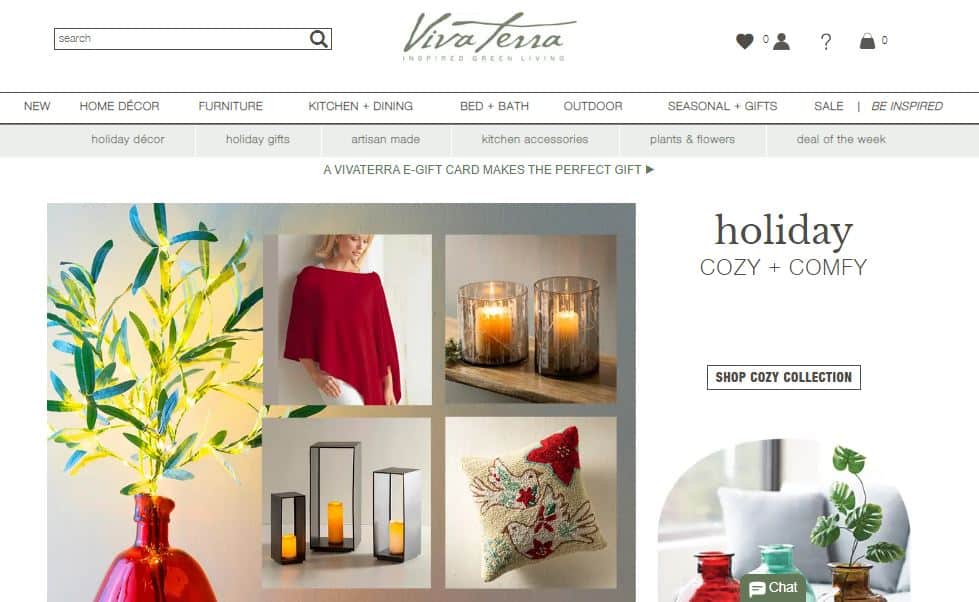Focus the search input field
Image resolution: width=979 pixels, height=602 pixels.
181,39
